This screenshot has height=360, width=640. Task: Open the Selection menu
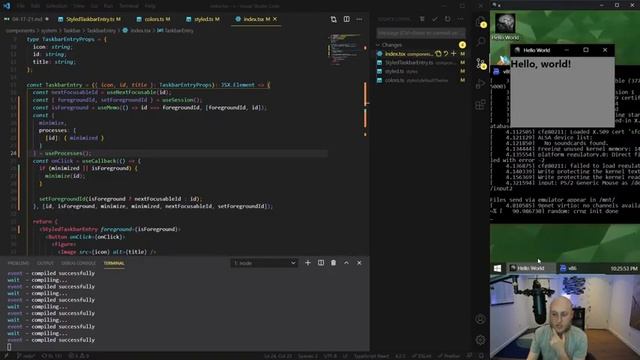56,6
